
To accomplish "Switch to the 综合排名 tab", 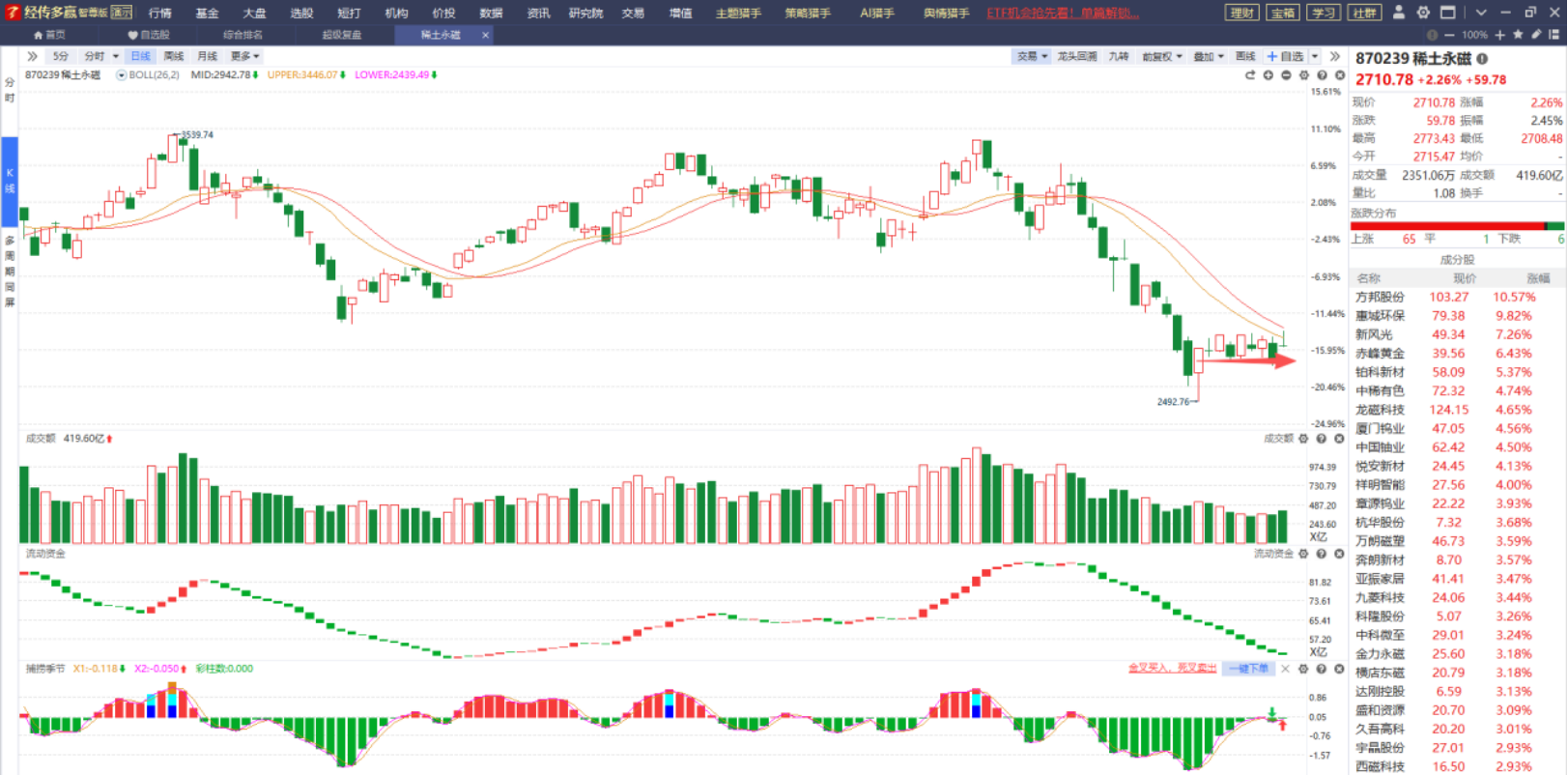I will tap(242, 35).
